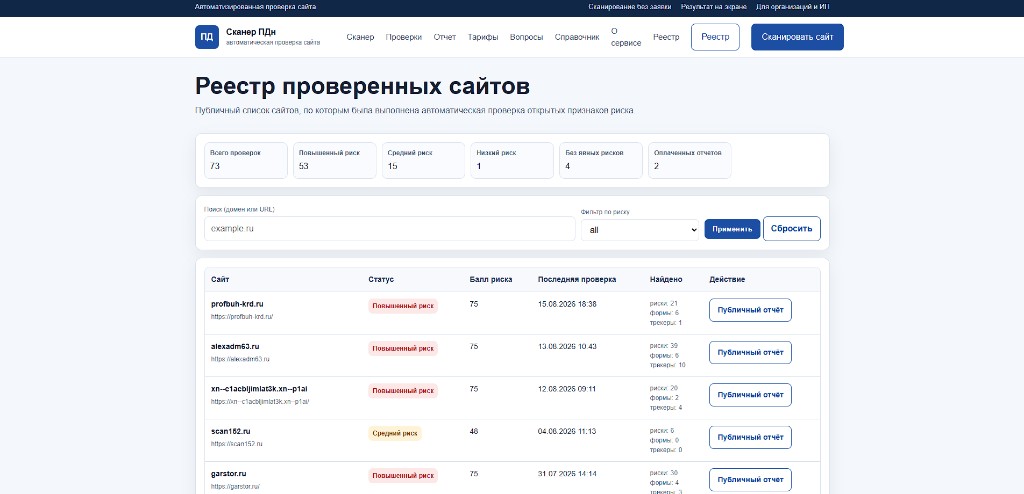Open public report for garstor.ru
The image size is (1024, 494).
coord(750,480)
